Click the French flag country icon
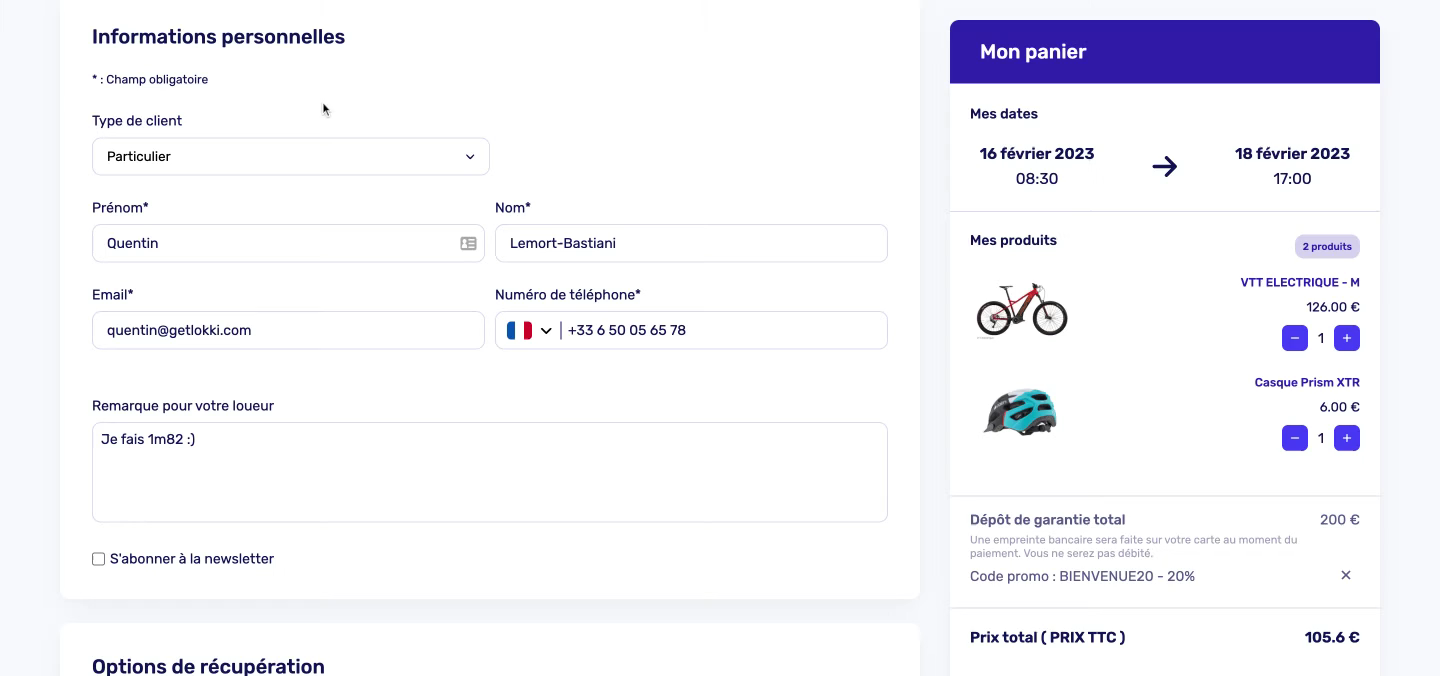The image size is (1440, 676). point(519,330)
